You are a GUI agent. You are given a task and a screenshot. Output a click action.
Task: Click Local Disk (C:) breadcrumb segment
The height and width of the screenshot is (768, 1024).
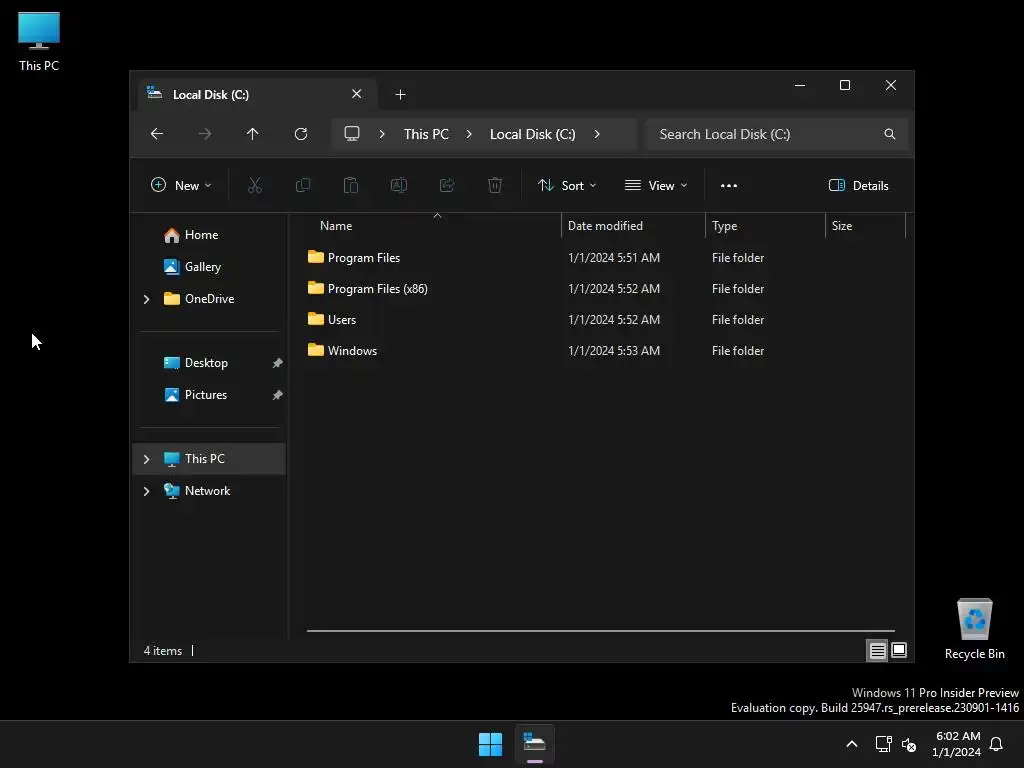click(x=532, y=134)
